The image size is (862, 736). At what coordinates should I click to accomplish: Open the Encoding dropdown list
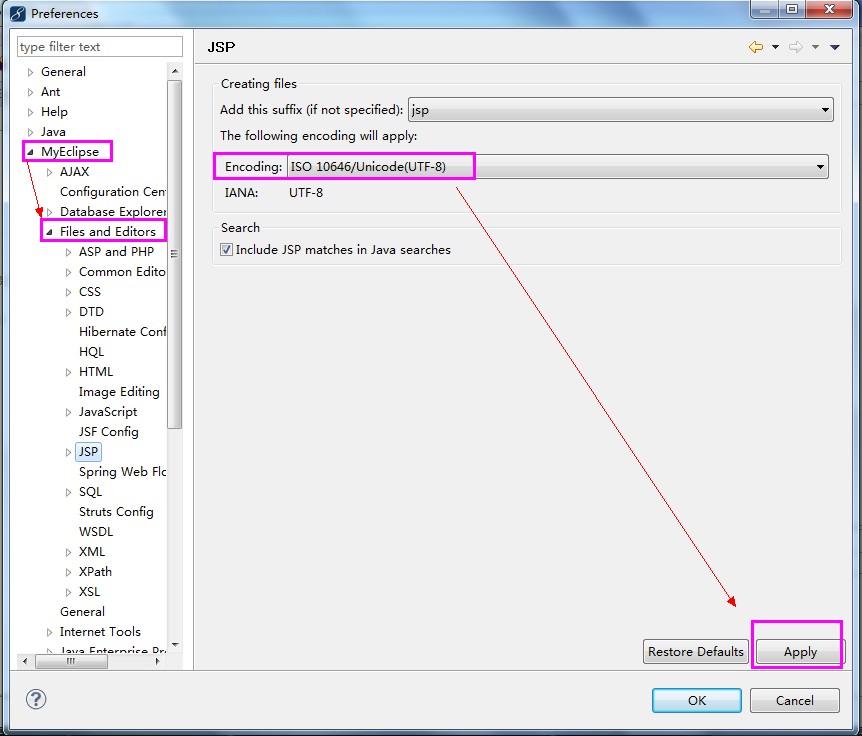[557, 167]
